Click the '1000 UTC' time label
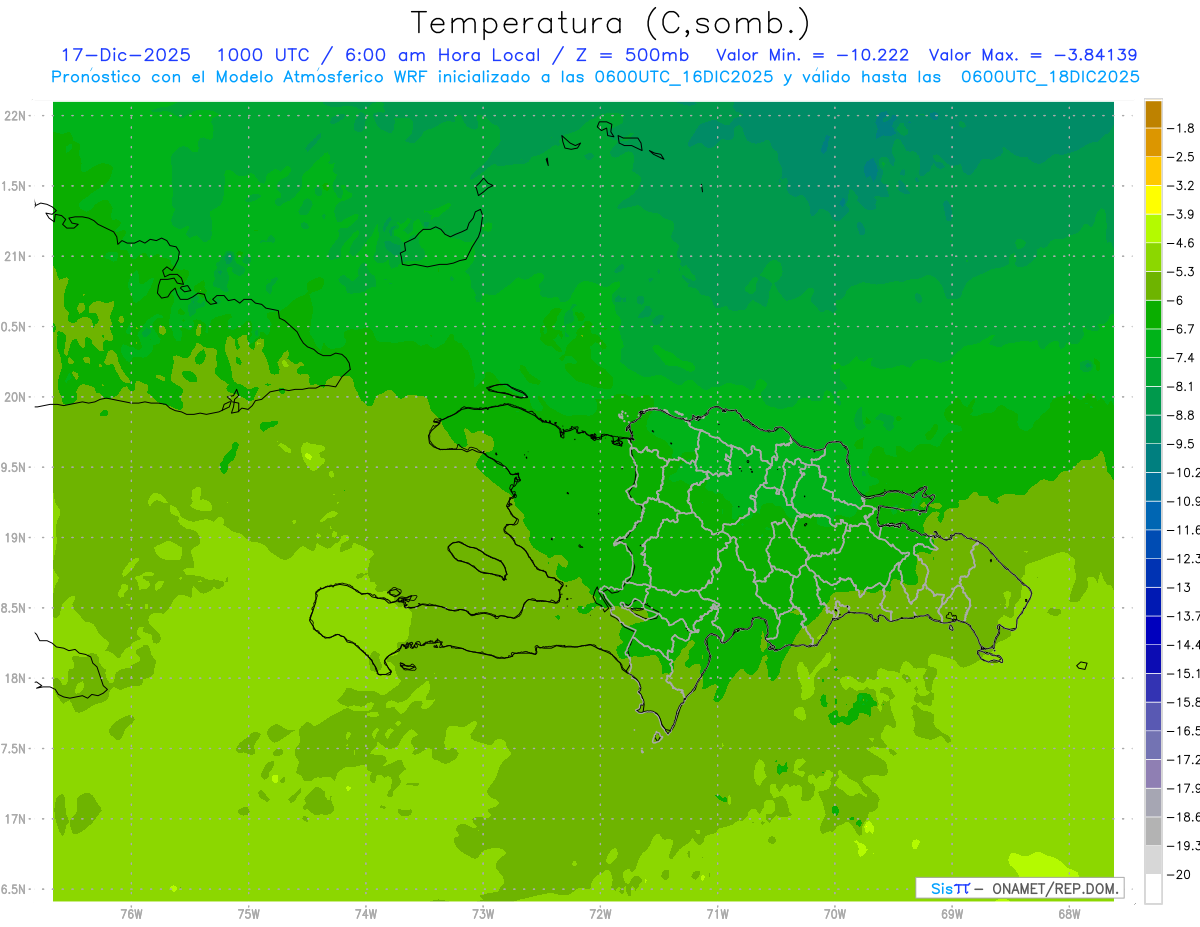Viewport: 1200px width, 927px height. 266,55
